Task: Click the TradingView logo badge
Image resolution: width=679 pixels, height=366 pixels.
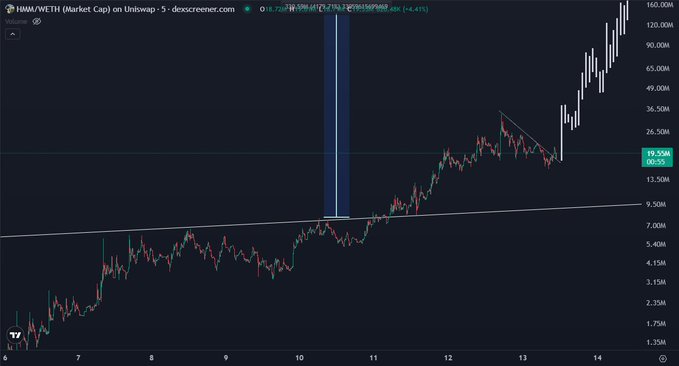Action: tap(15, 335)
